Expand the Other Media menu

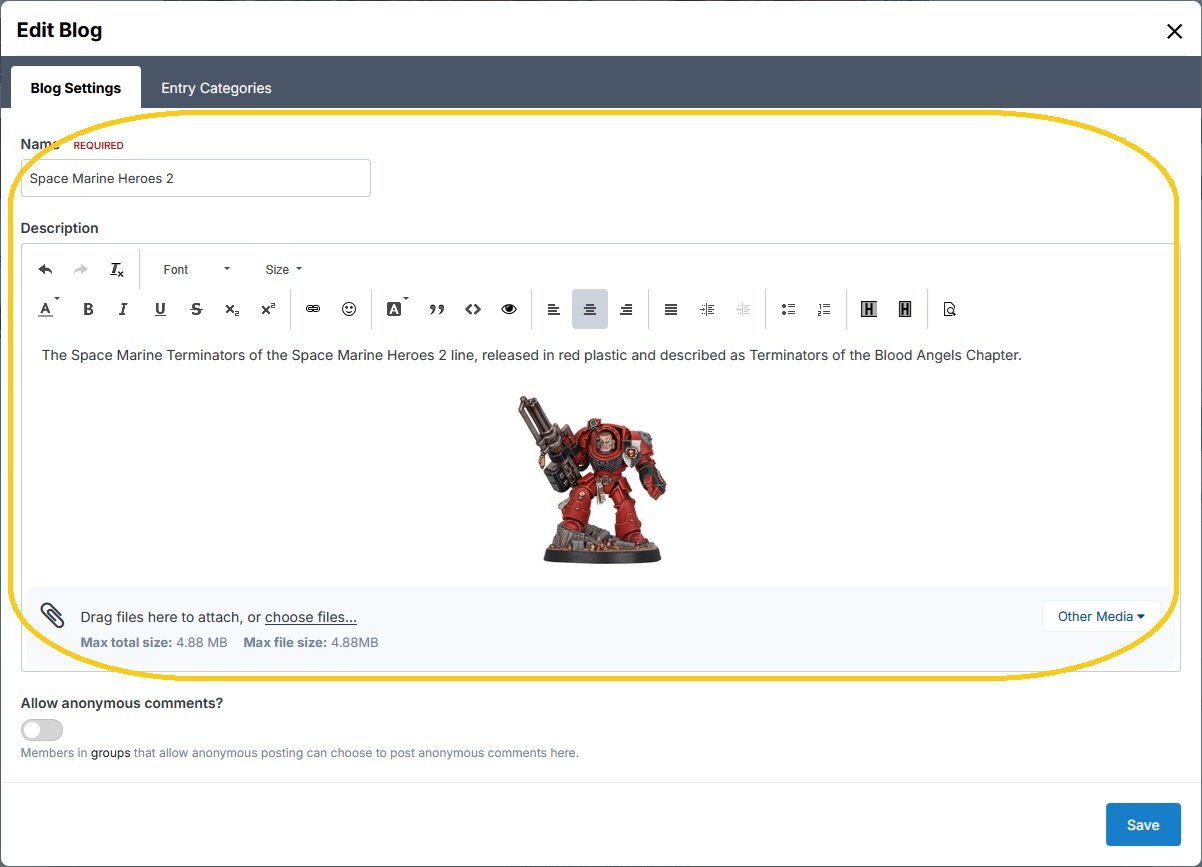[x=1101, y=617]
